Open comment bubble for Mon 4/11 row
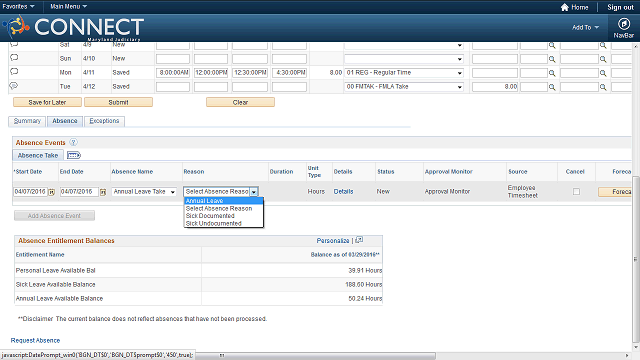The height and width of the screenshot is (360, 640). click(x=14, y=71)
